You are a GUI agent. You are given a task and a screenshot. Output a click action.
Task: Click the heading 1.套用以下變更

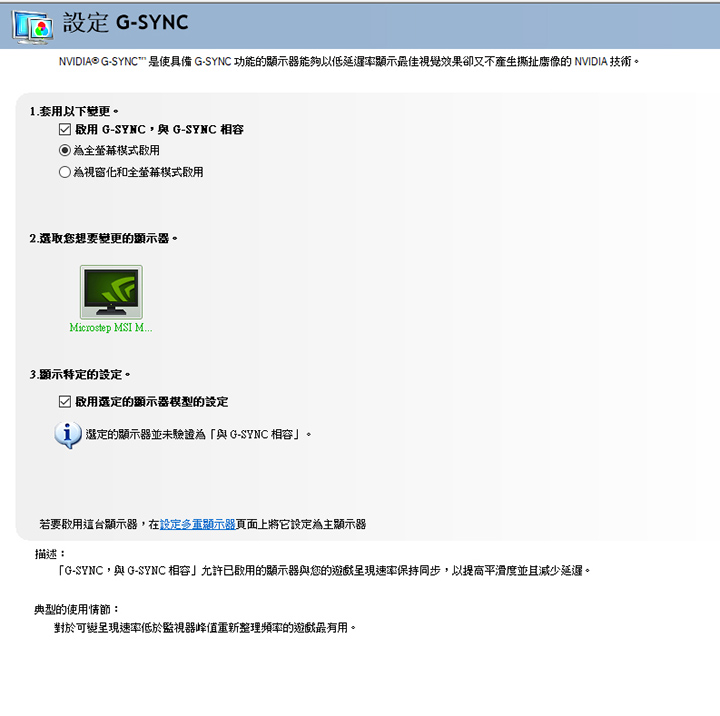point(74,111)
